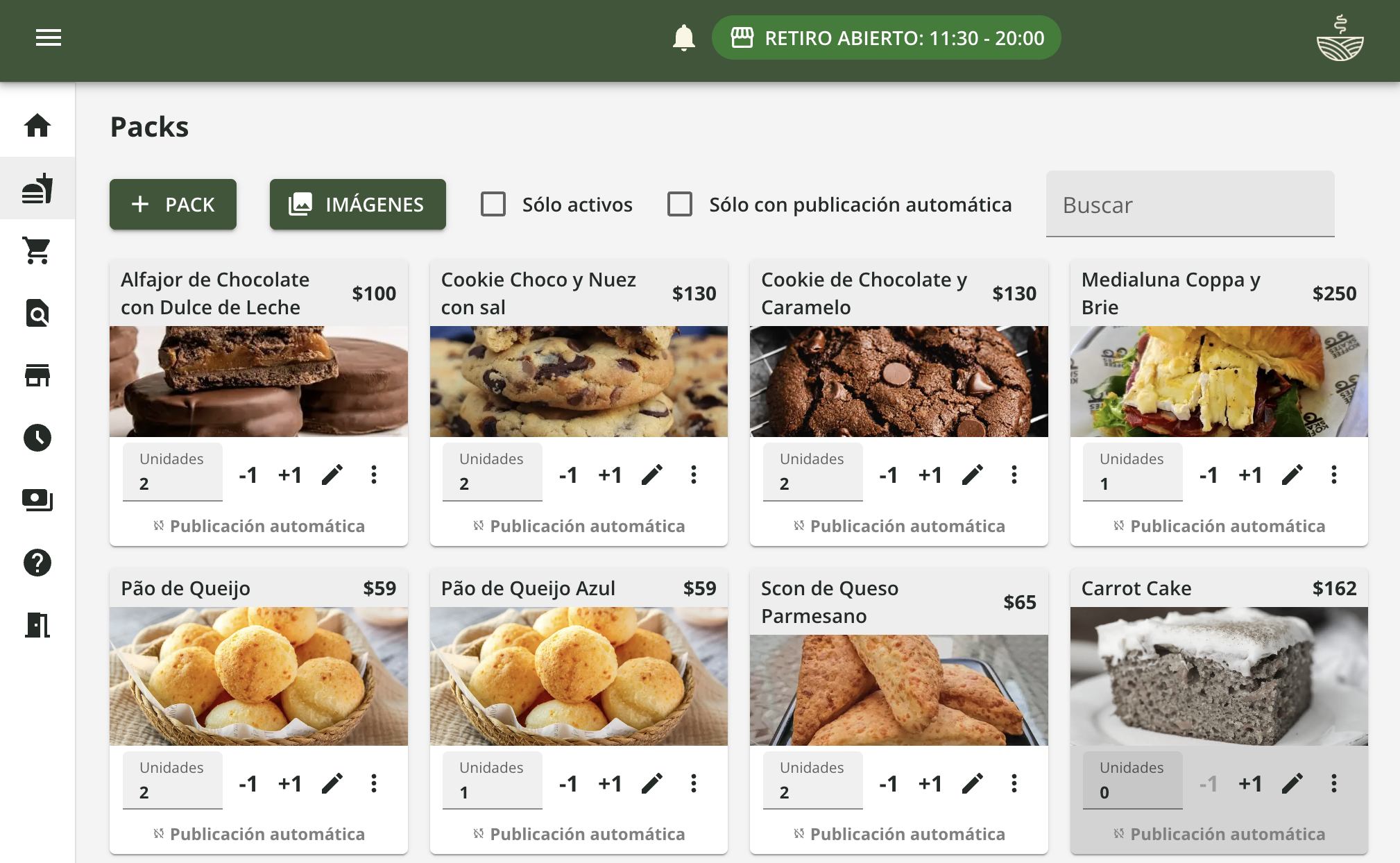
Task: Open the hamburger navigation menu
Action: (x=49, y=37)
